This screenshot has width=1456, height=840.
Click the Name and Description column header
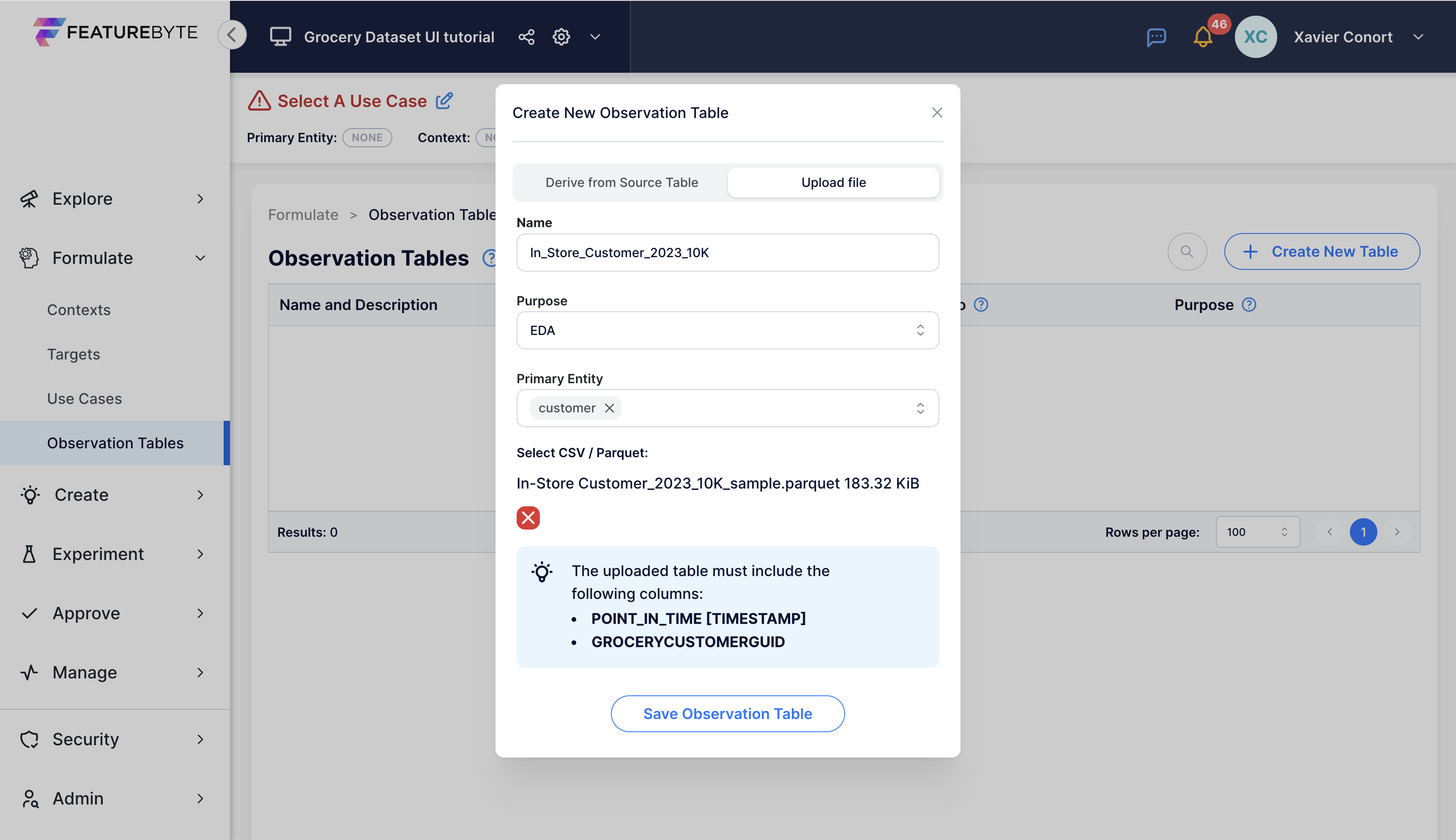(358, 305)
